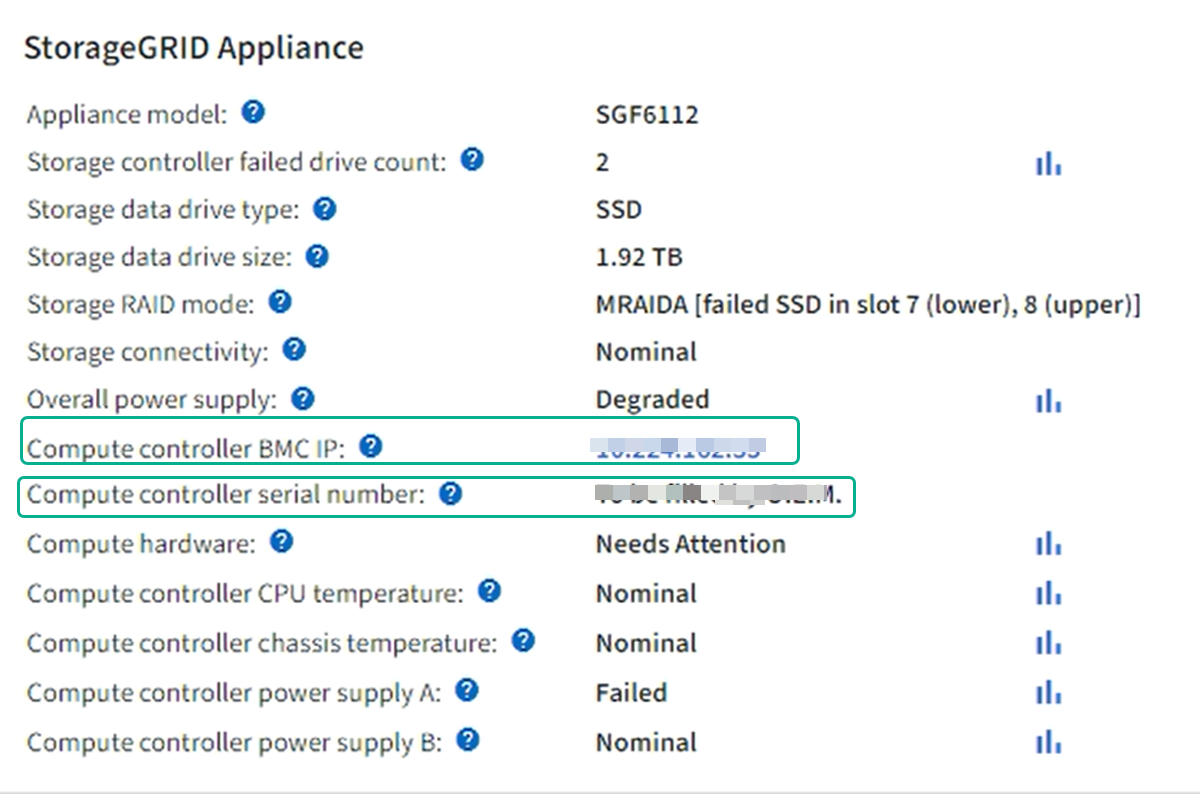Show help for Storage connectivity
Screen dimensions: 1200x794
294,350
